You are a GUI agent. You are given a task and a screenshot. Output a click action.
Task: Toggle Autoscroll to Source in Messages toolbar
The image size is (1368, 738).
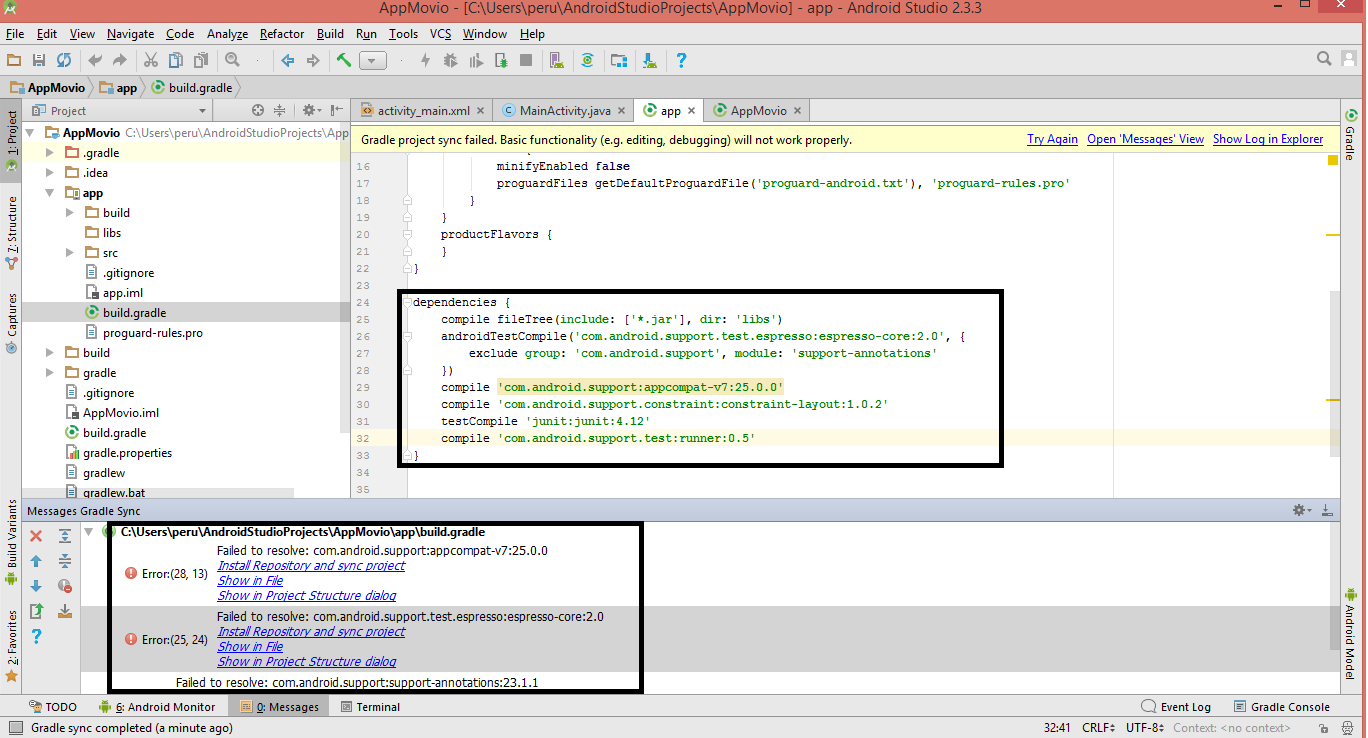click(x=64, y=611)
